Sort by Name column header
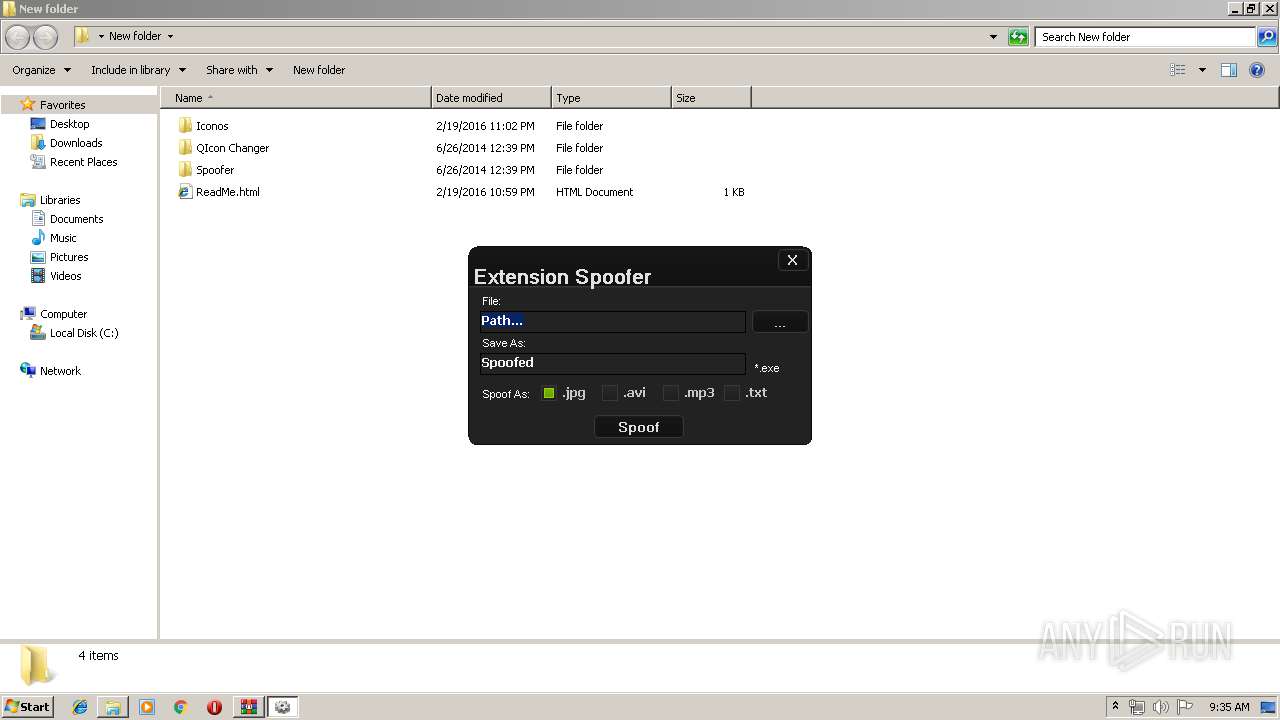 296,98
